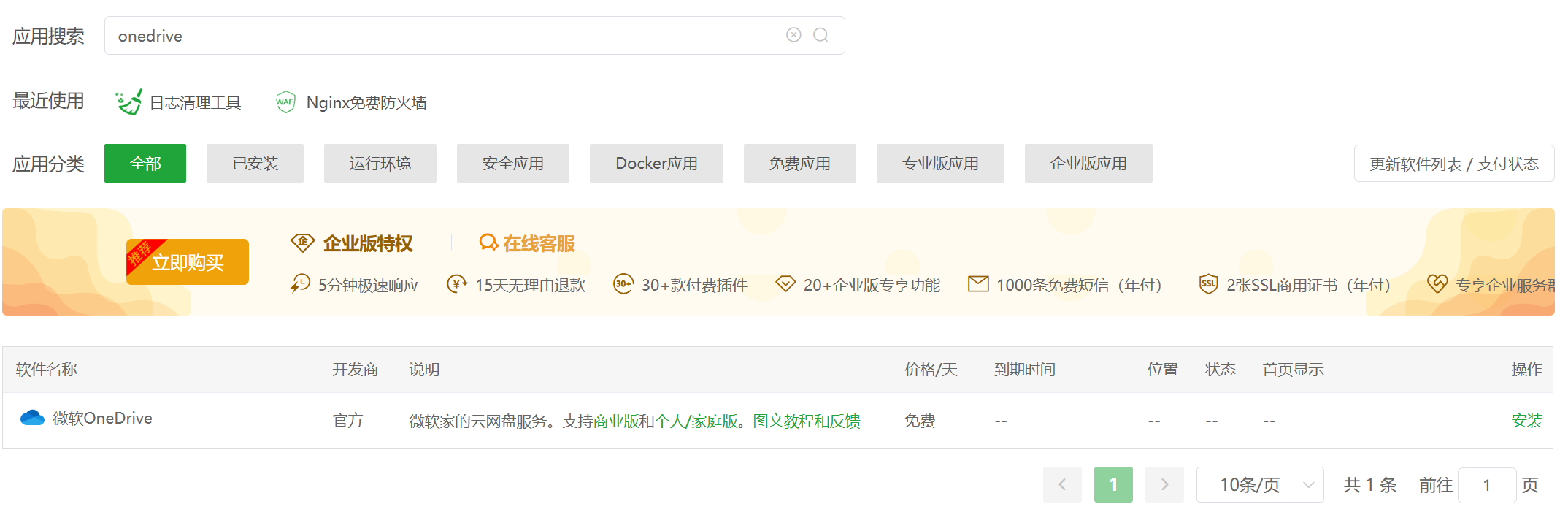The height and width of the screenshot is (523, 1568).
Task: Click the 微软OneDrive software name
Action: coord(102,418)
